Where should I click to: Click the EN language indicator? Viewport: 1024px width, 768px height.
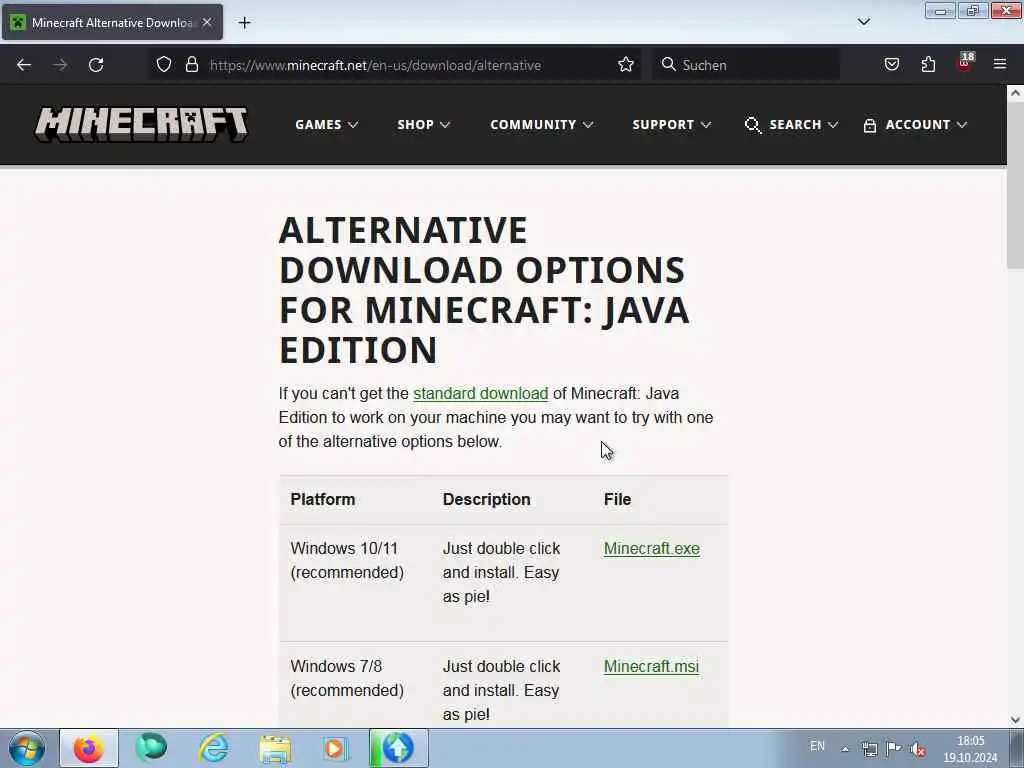click(817, 746)
